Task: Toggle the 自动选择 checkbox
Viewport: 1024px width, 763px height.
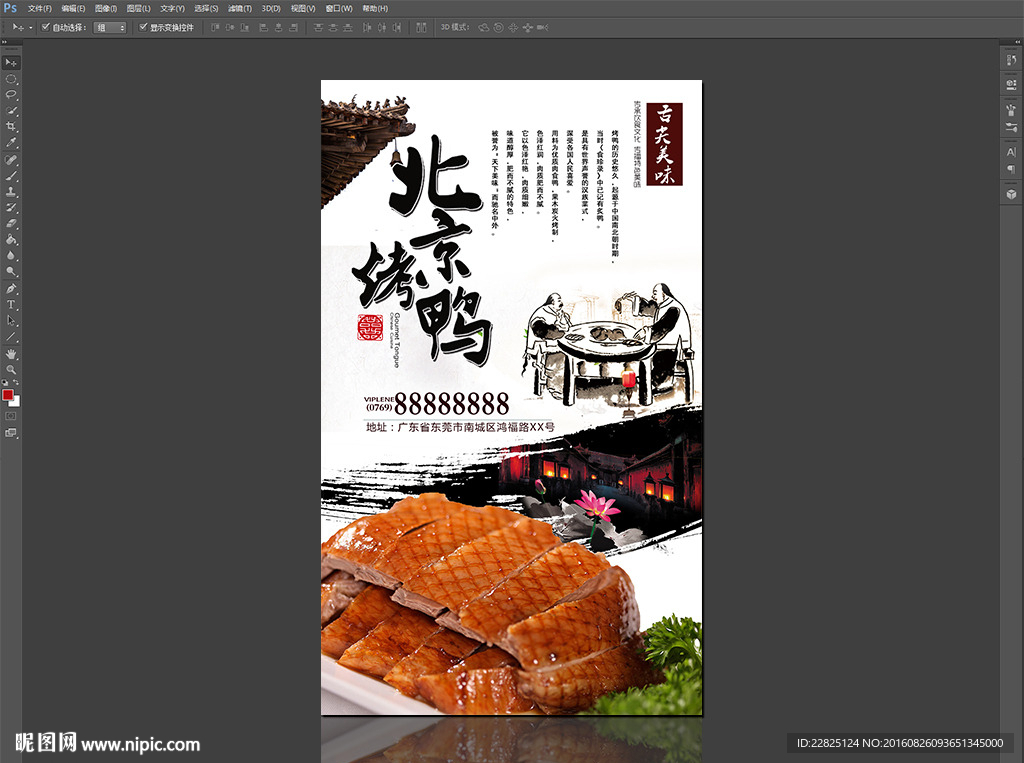Action: (x=46, y=27)
